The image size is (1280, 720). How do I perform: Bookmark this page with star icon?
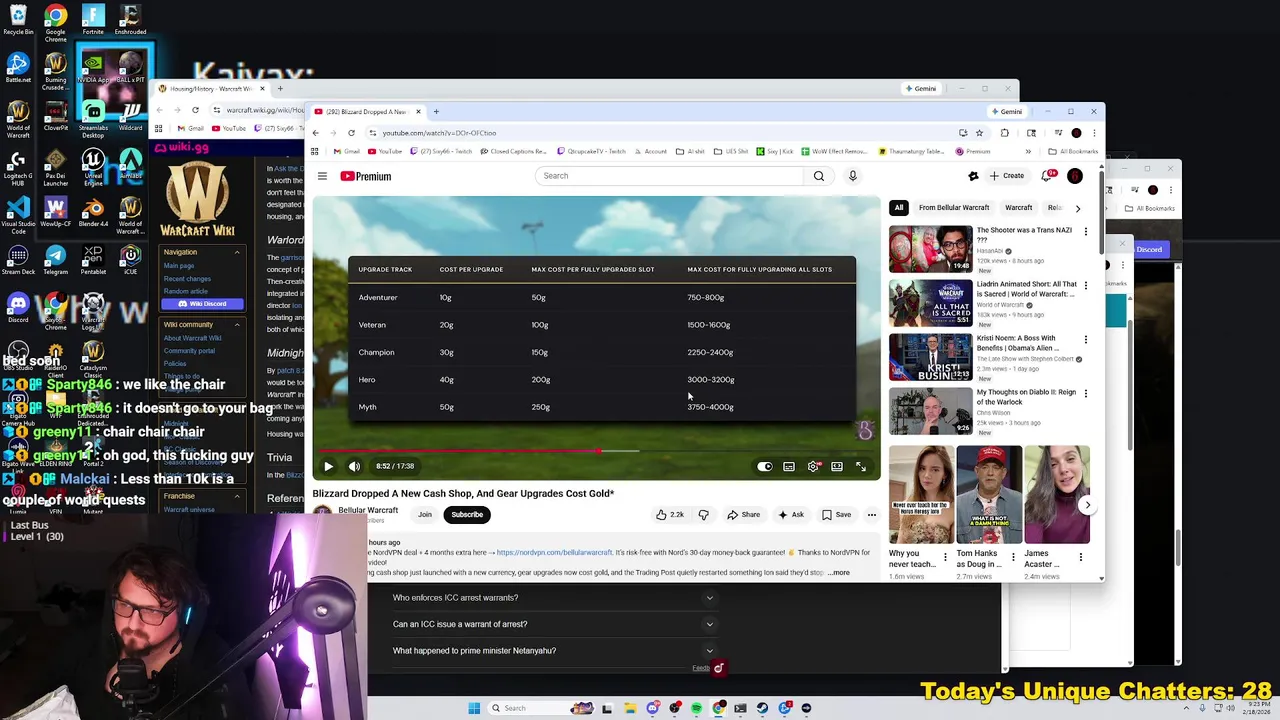979,133
